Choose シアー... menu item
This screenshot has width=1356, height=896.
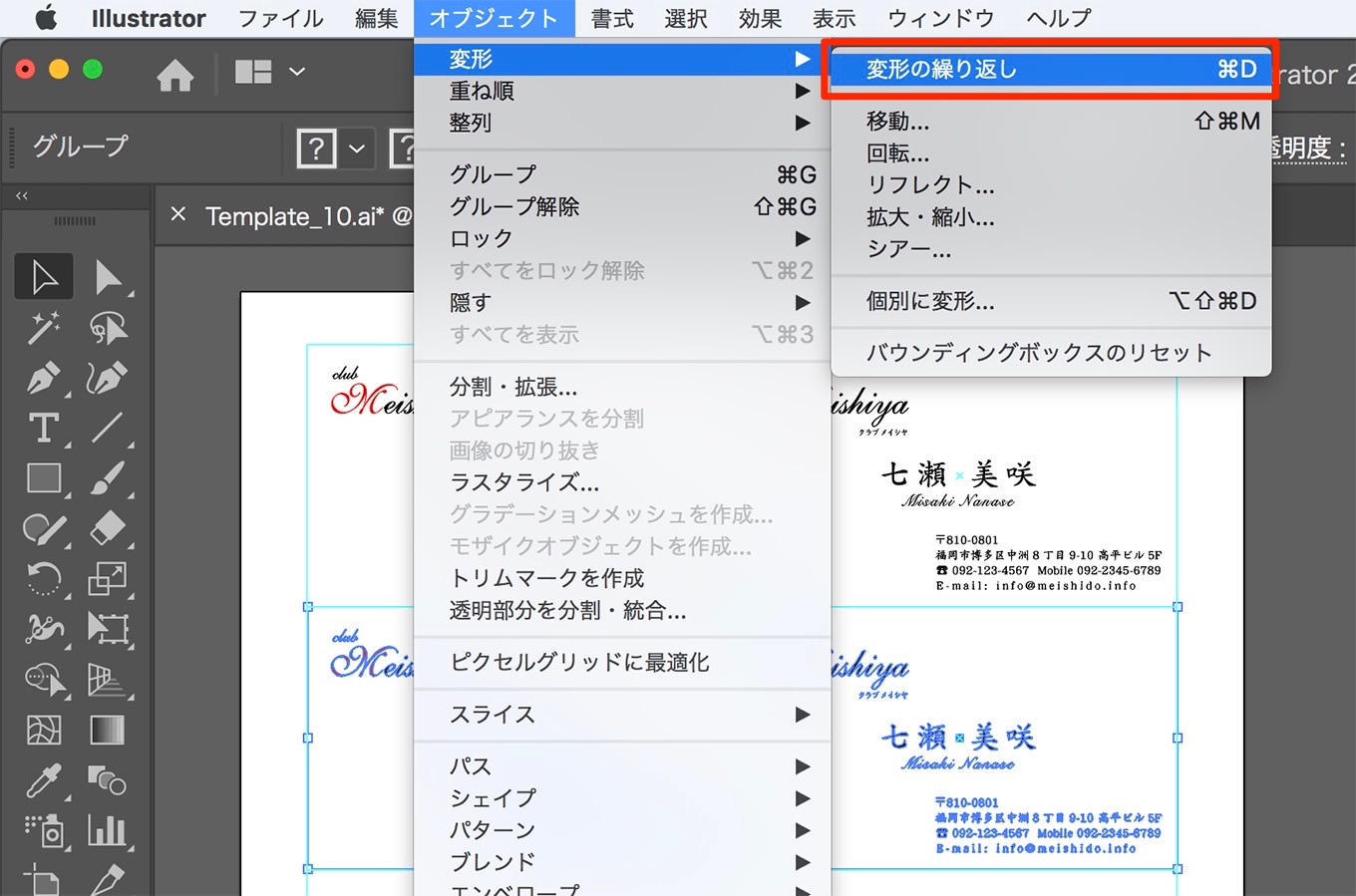pyautogui.click(x=1051, y=249)
